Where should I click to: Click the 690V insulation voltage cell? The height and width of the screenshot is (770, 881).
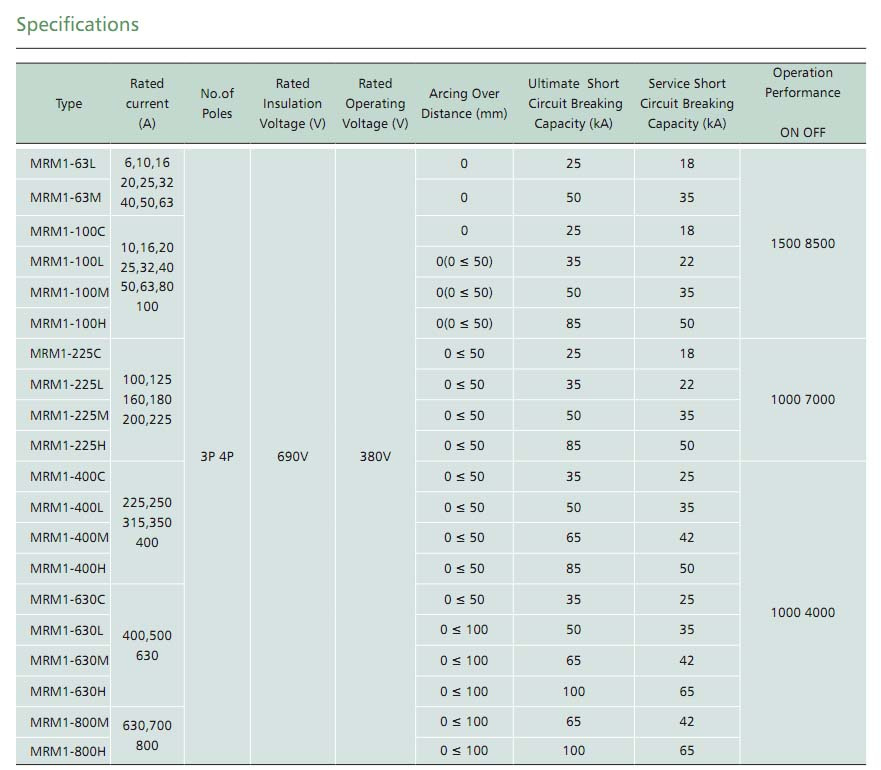point(293,456)
